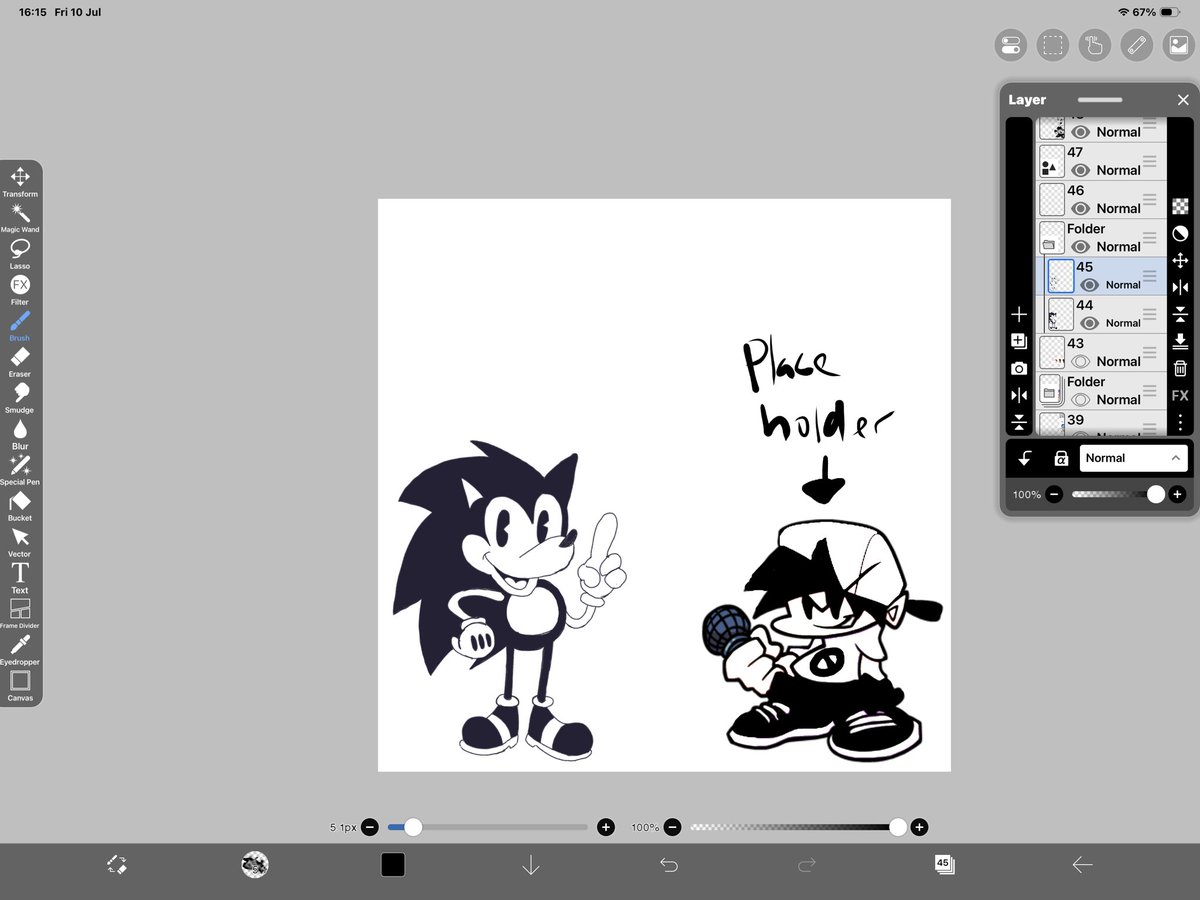Select layer 47 thumbnail

pyautogui.click(x=1051, y=161)
